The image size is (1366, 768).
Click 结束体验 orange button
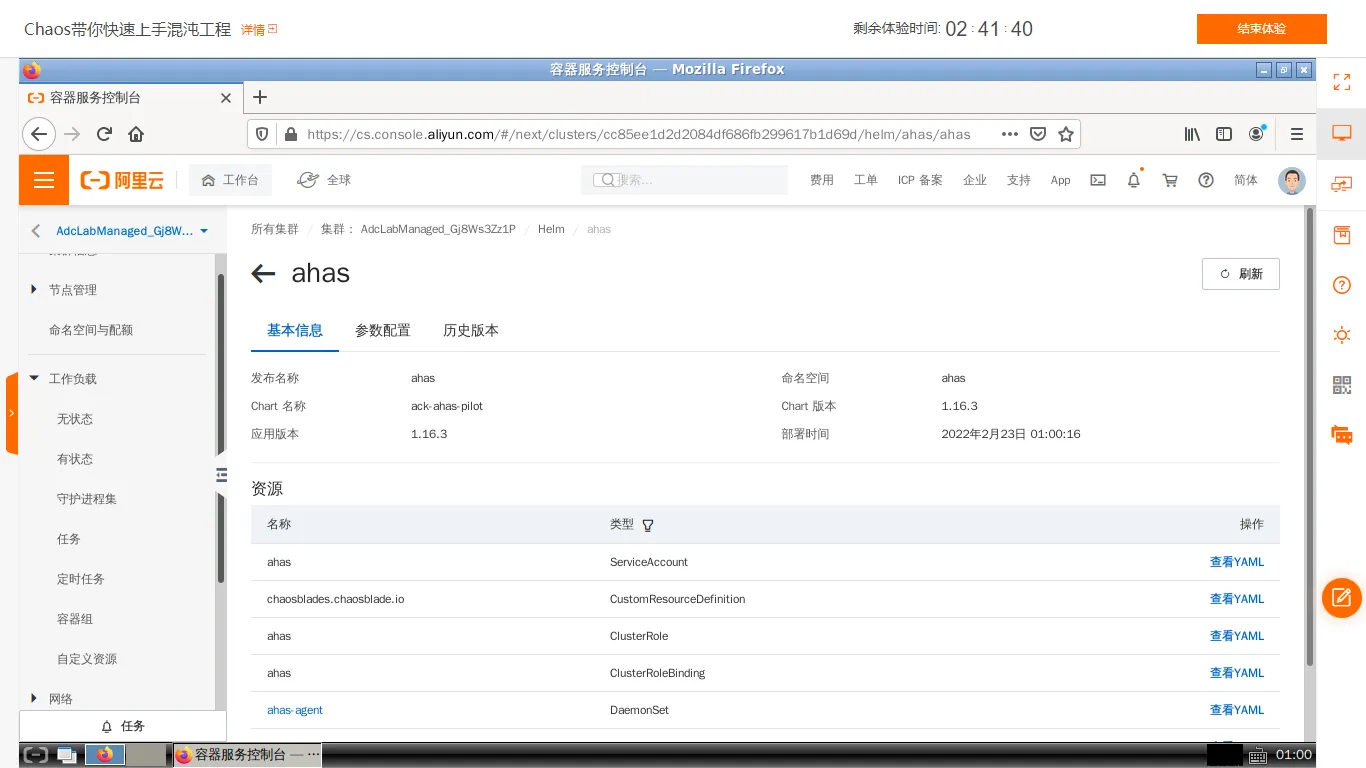(1262, 29)
